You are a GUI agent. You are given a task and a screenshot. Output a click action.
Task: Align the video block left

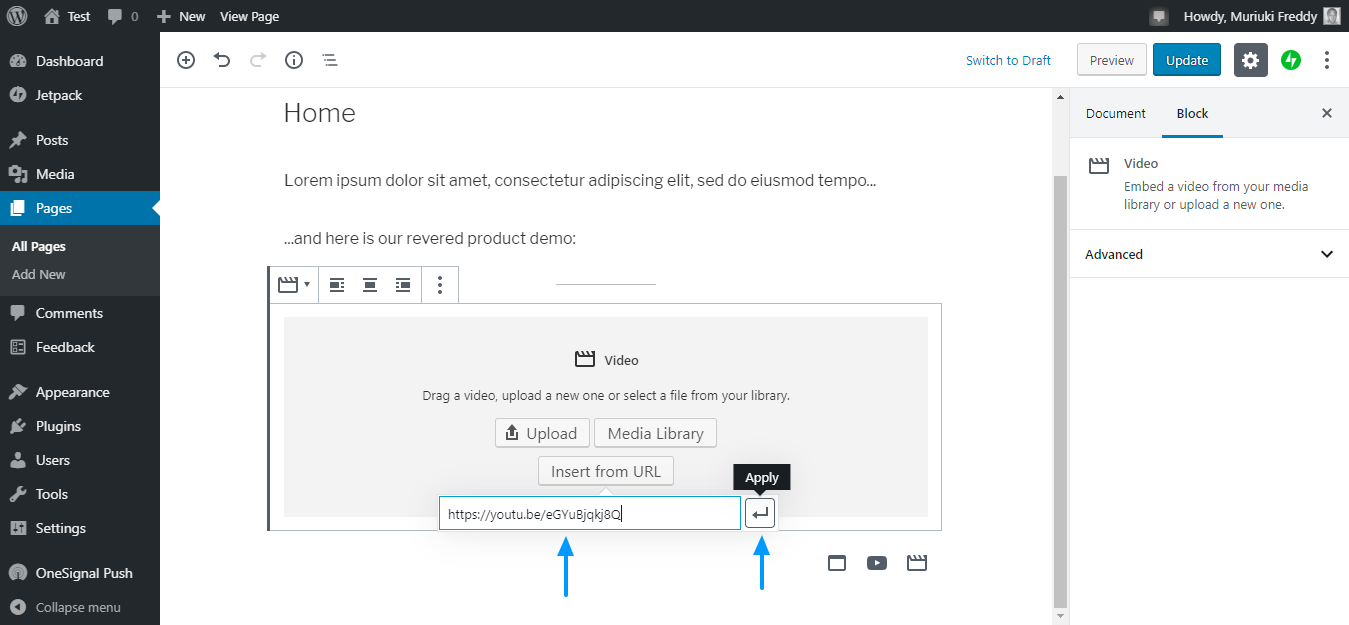coord(337,285)
